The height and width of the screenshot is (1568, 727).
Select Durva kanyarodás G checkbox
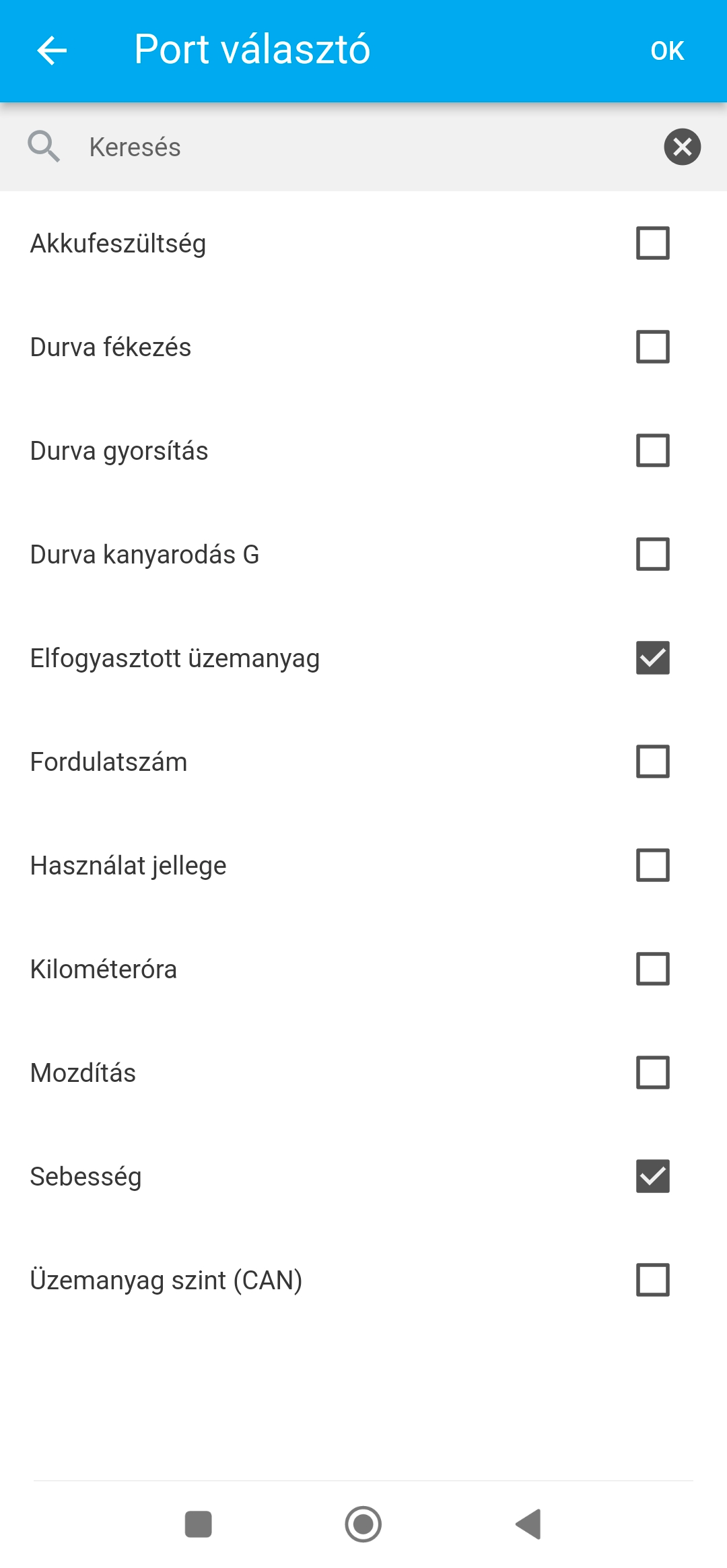pos(652,554)
